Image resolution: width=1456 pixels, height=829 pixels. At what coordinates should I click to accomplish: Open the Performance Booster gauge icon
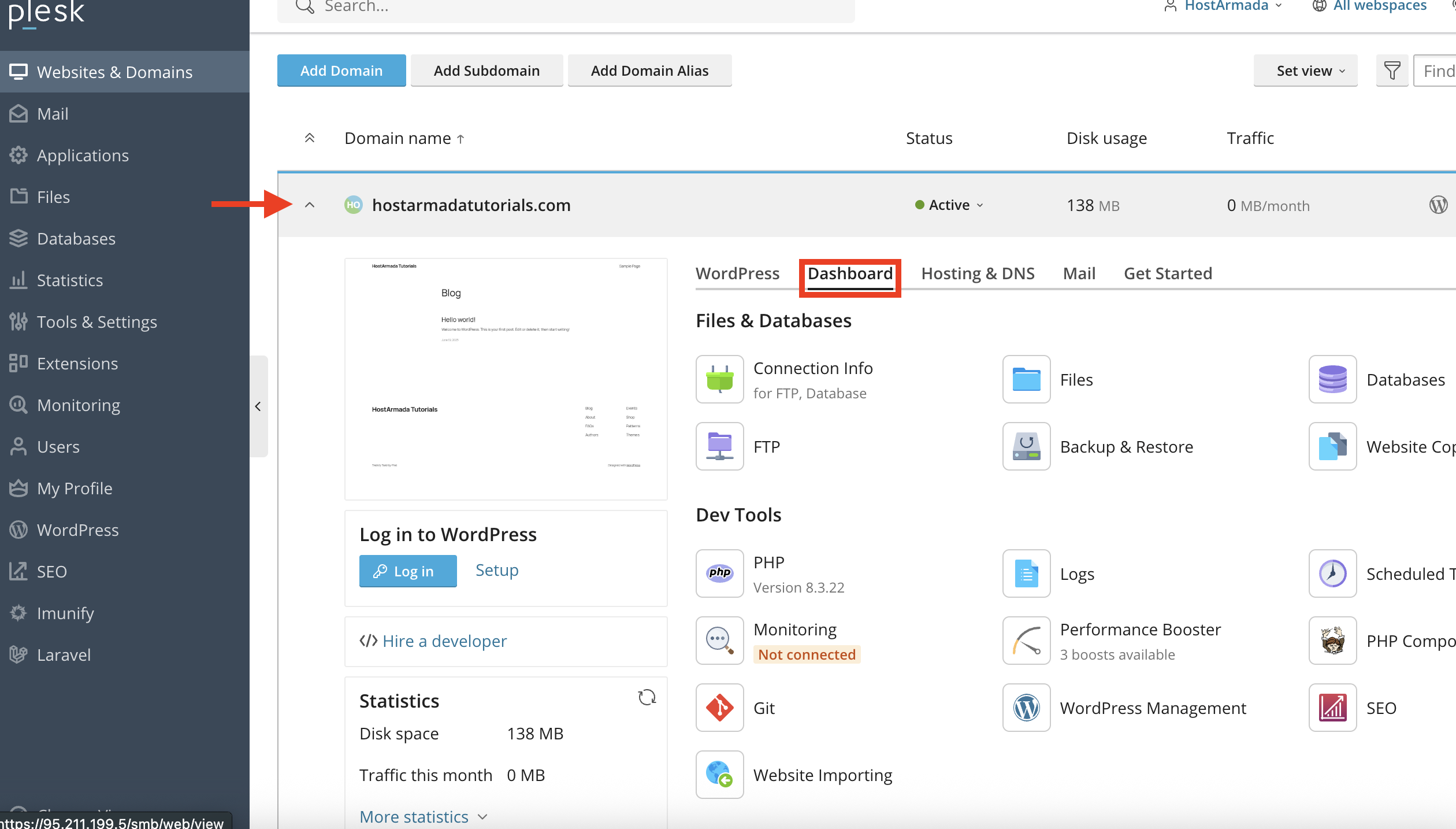point(1026,641)
